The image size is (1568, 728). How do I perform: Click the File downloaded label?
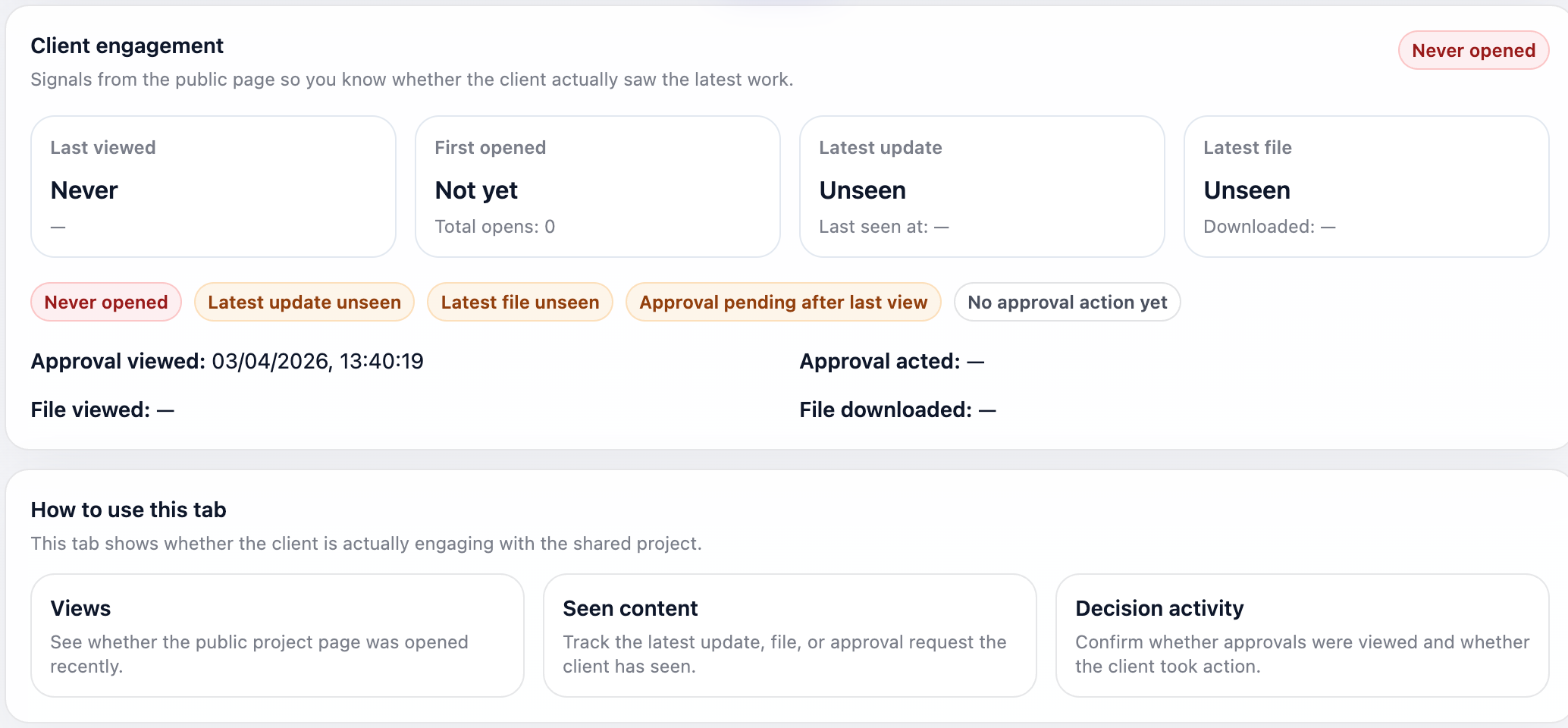(x=886, y=410)
